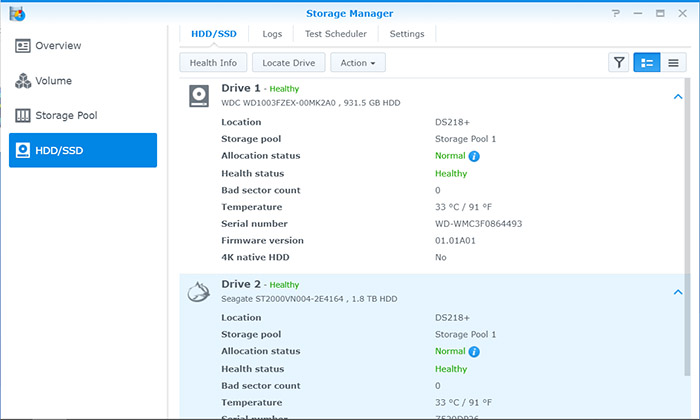
Task: Click Drive 1 allocation status info icon
Action: (474, 156)
